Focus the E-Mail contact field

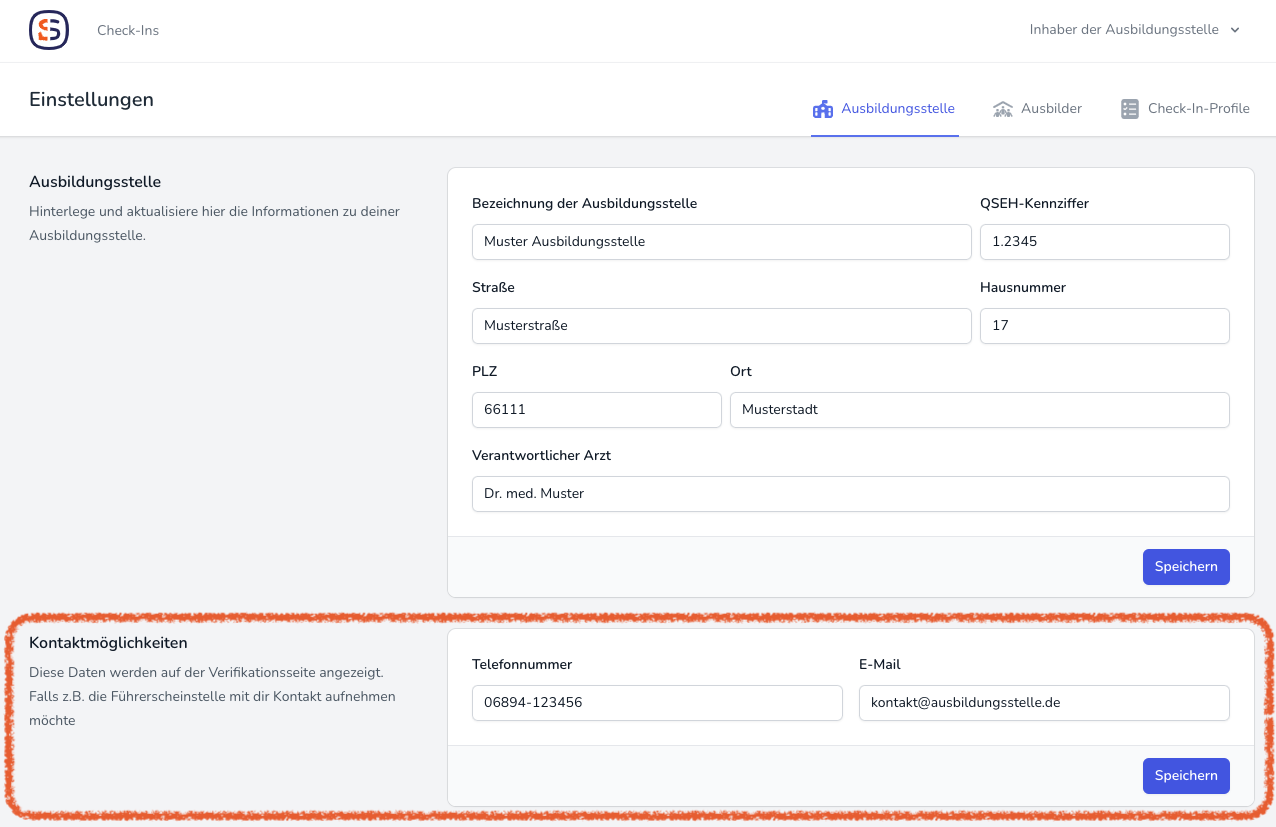[1043, 703]
